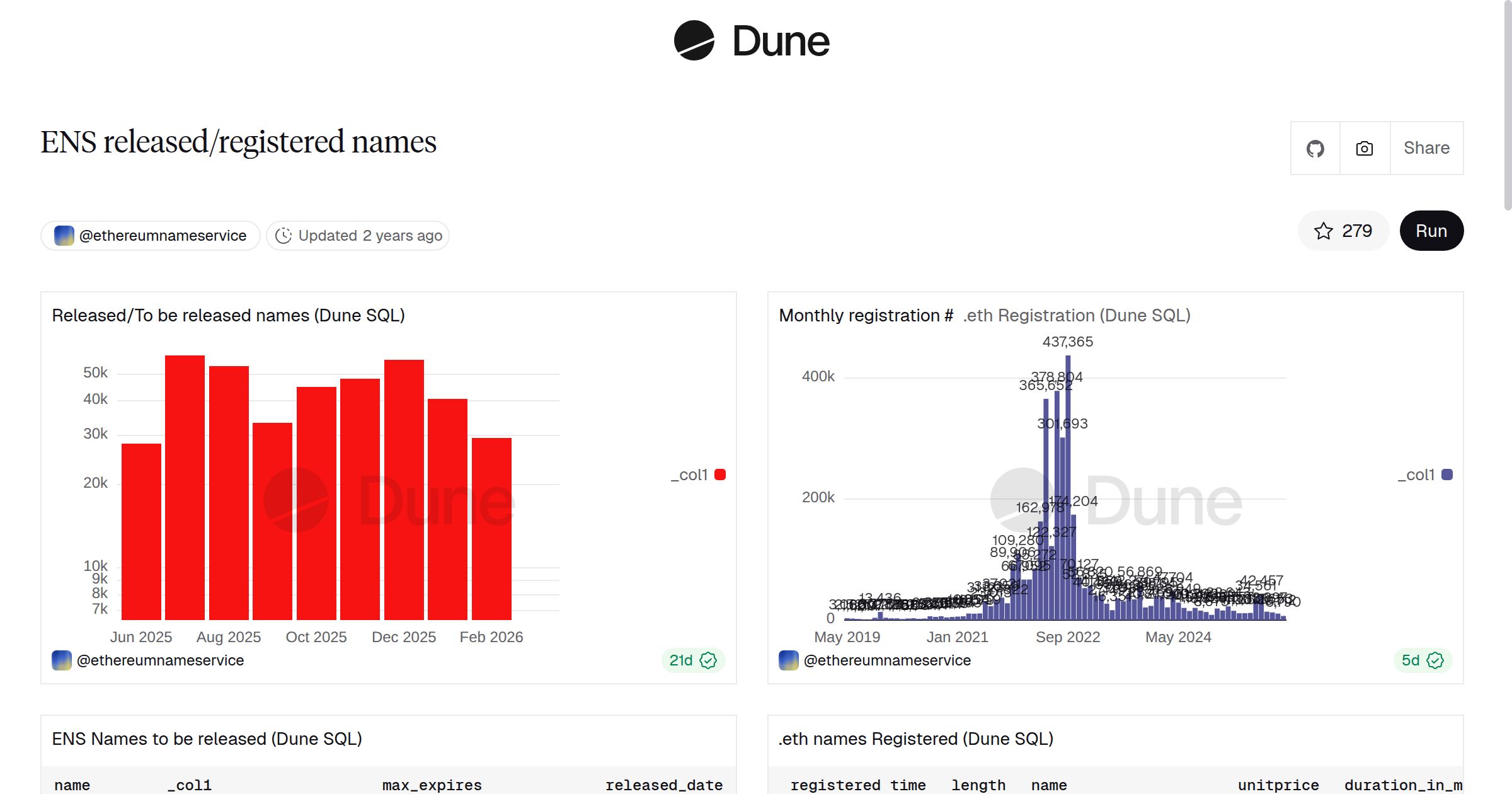1512x794 pixels.
Task: Open @ethereumnameservice author chip in header
Action: pyautogui.click(x=151, y=236)
